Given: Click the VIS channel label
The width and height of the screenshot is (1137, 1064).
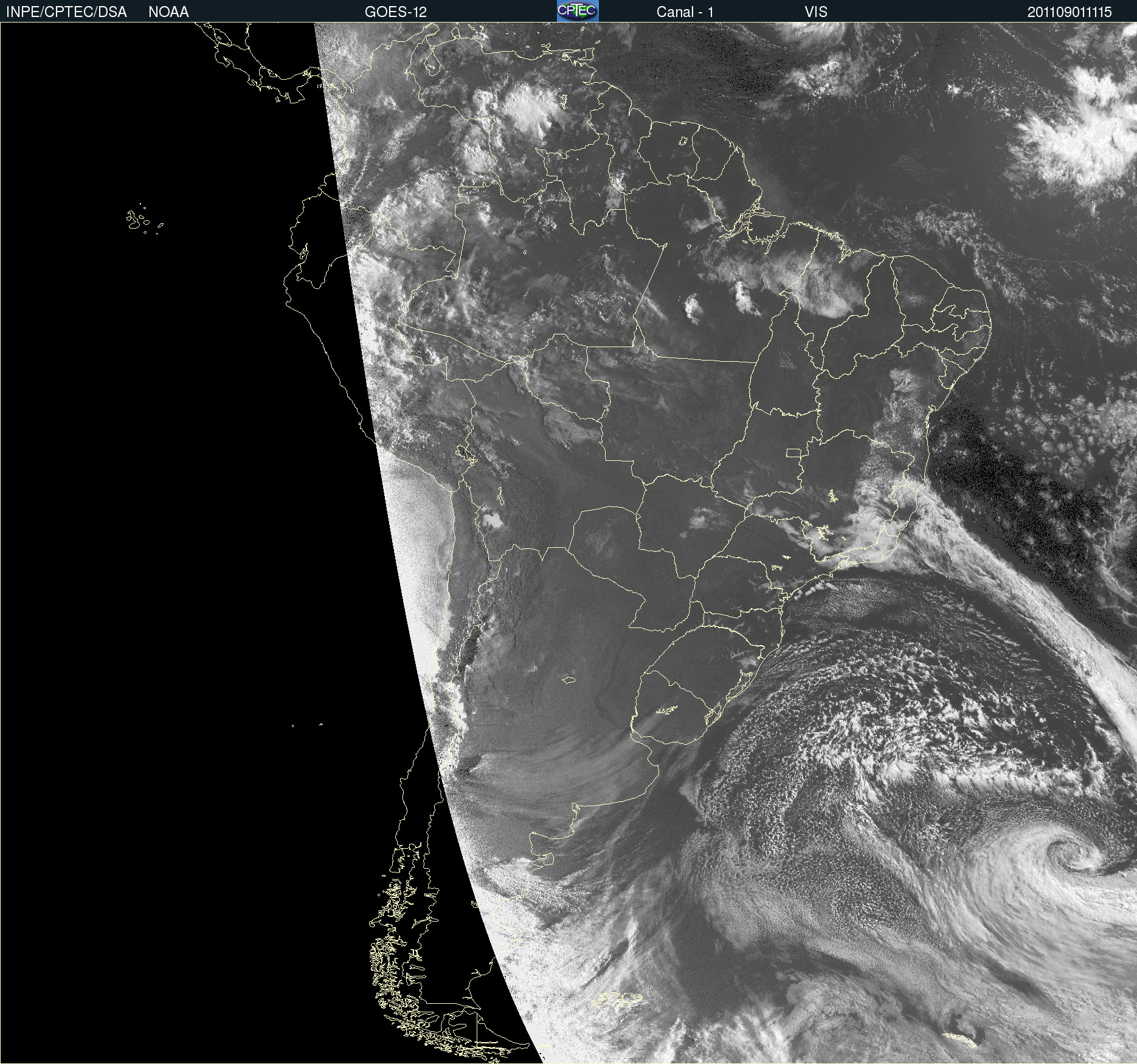Looking at the screenshot, I should pos(816,12).
